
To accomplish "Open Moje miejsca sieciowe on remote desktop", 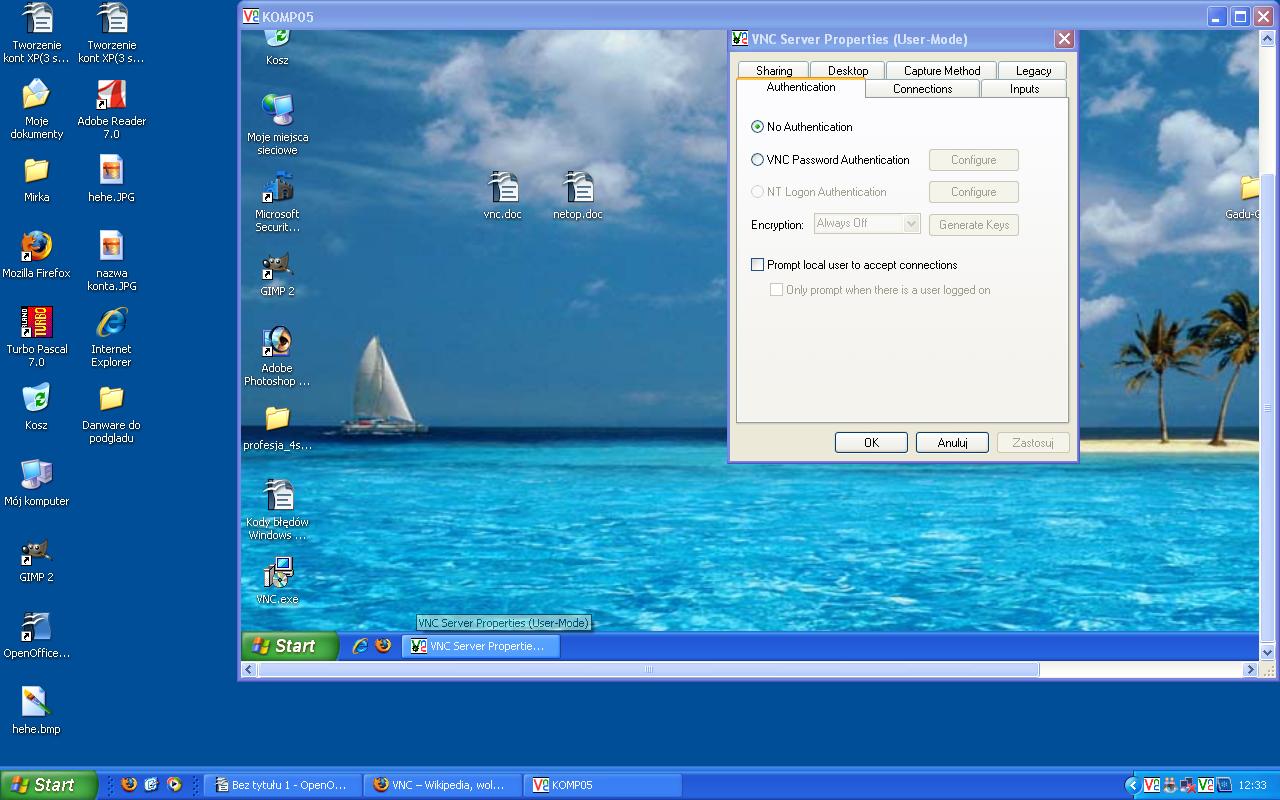I will [x=277, y=125].
